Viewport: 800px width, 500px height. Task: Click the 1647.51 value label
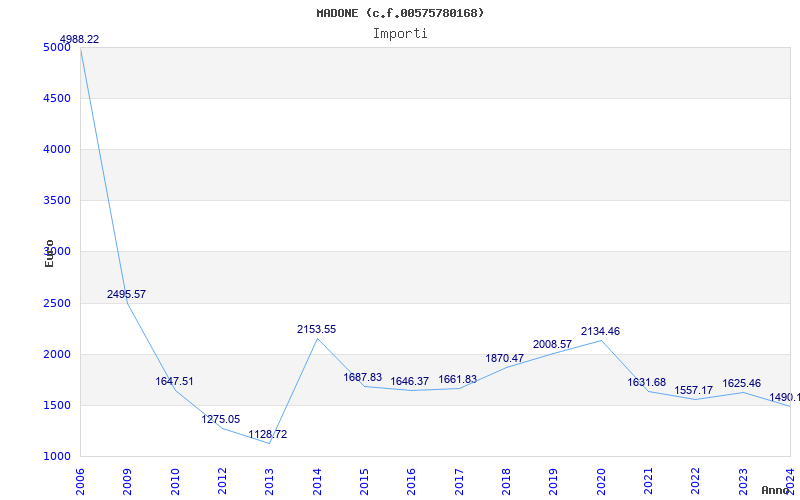point(174,382)
